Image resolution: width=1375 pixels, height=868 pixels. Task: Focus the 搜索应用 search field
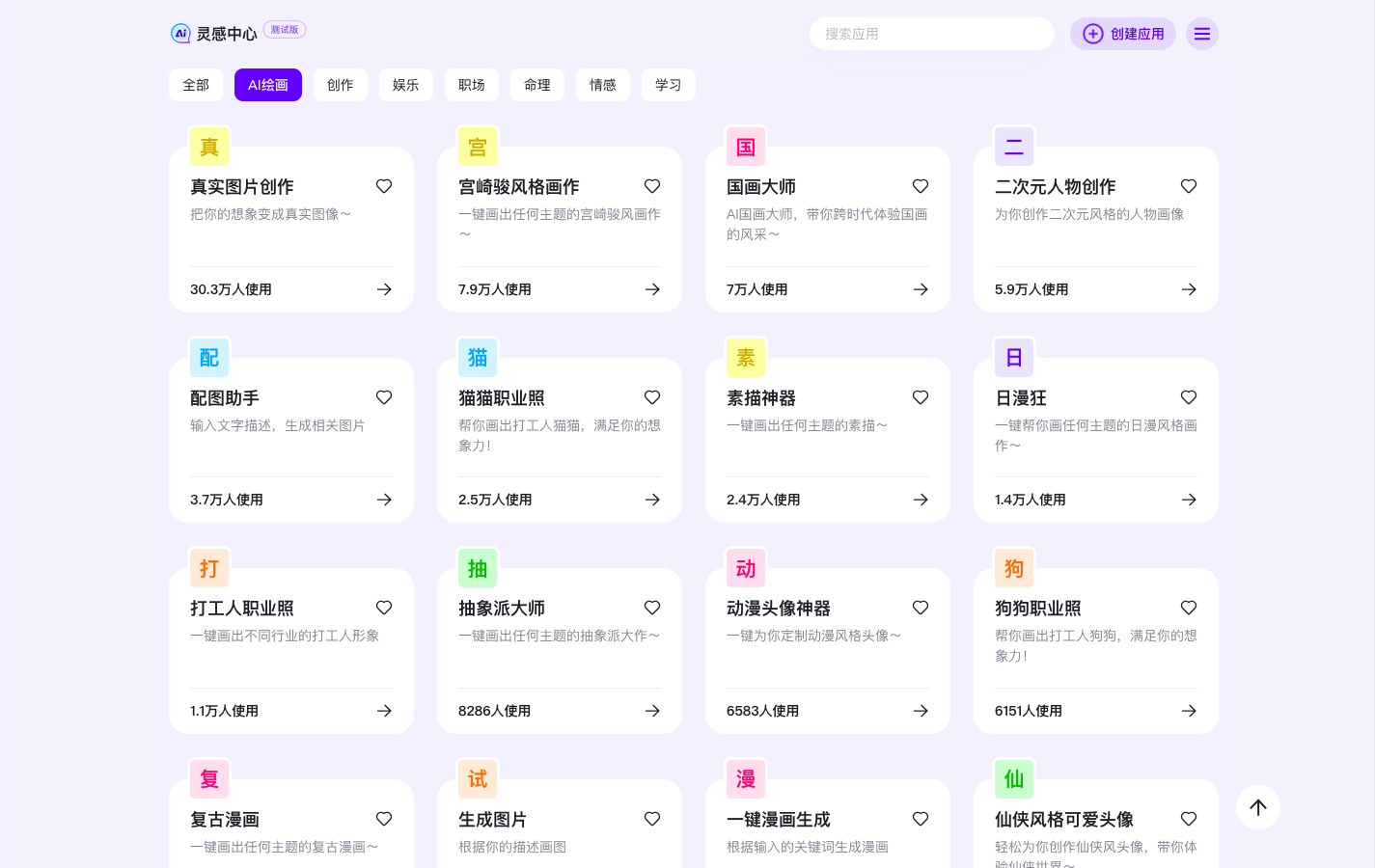click(931, 34)
